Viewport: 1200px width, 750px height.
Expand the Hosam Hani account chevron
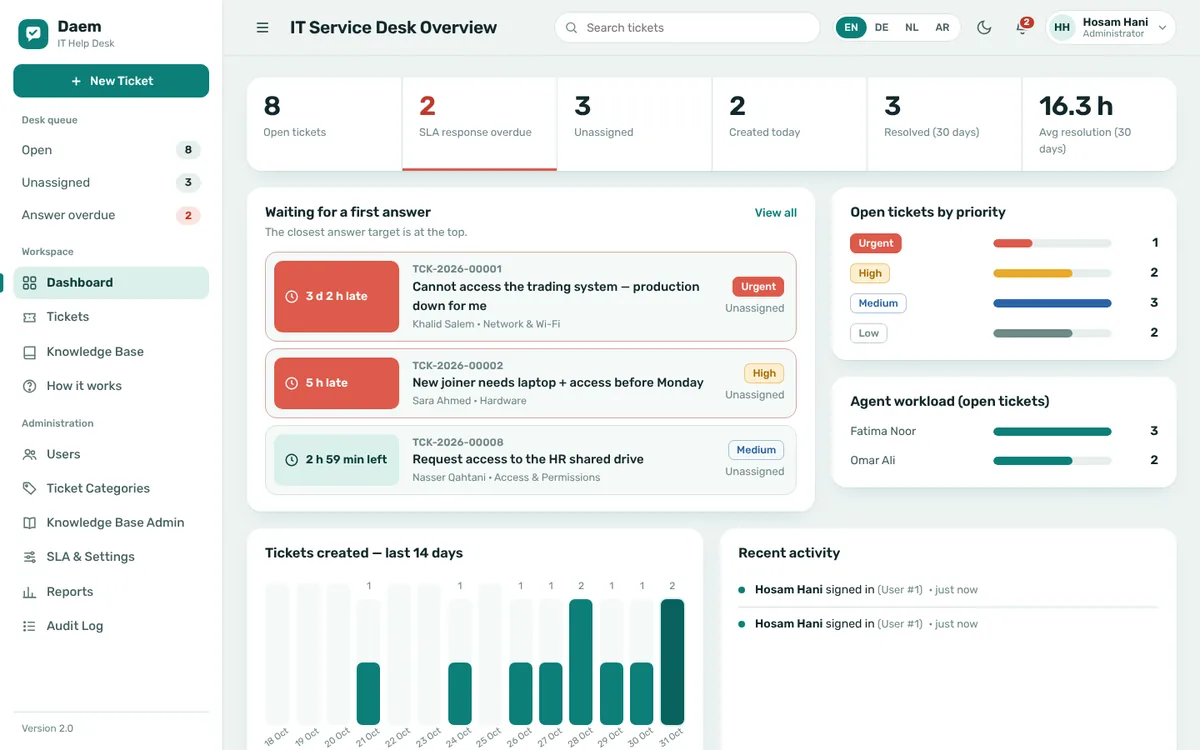(x=1162, y=28)
